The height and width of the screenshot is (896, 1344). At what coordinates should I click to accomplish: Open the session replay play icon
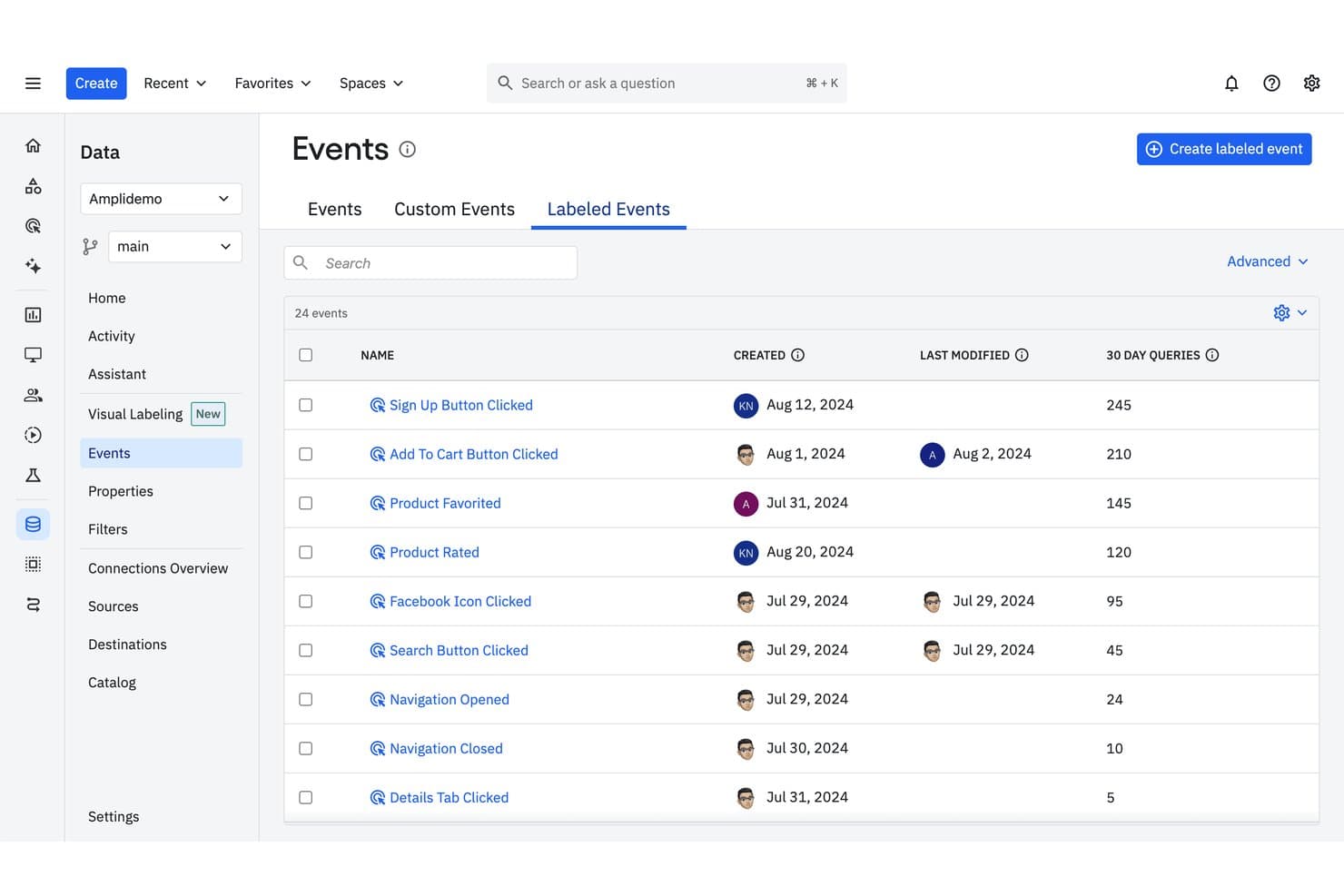(33, 435)
